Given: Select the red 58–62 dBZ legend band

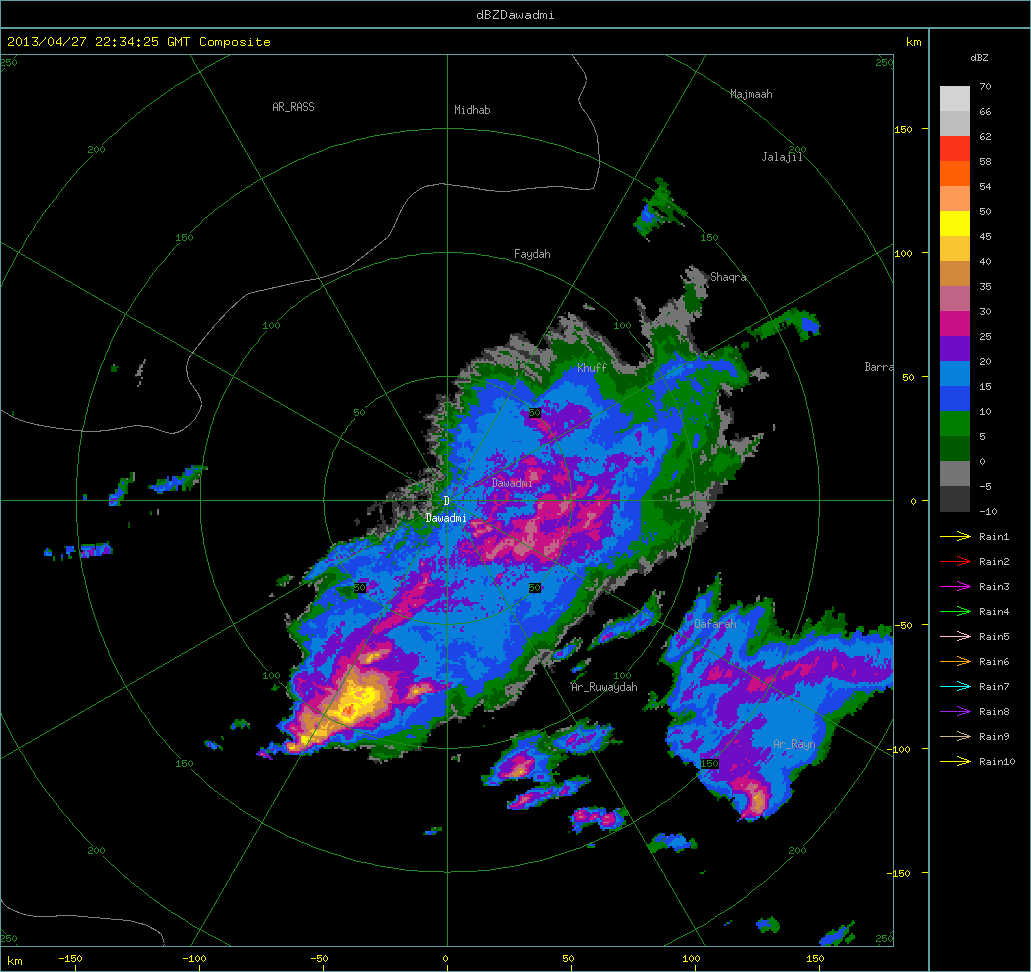Looking at the screenshot, I should click(955, 149).
